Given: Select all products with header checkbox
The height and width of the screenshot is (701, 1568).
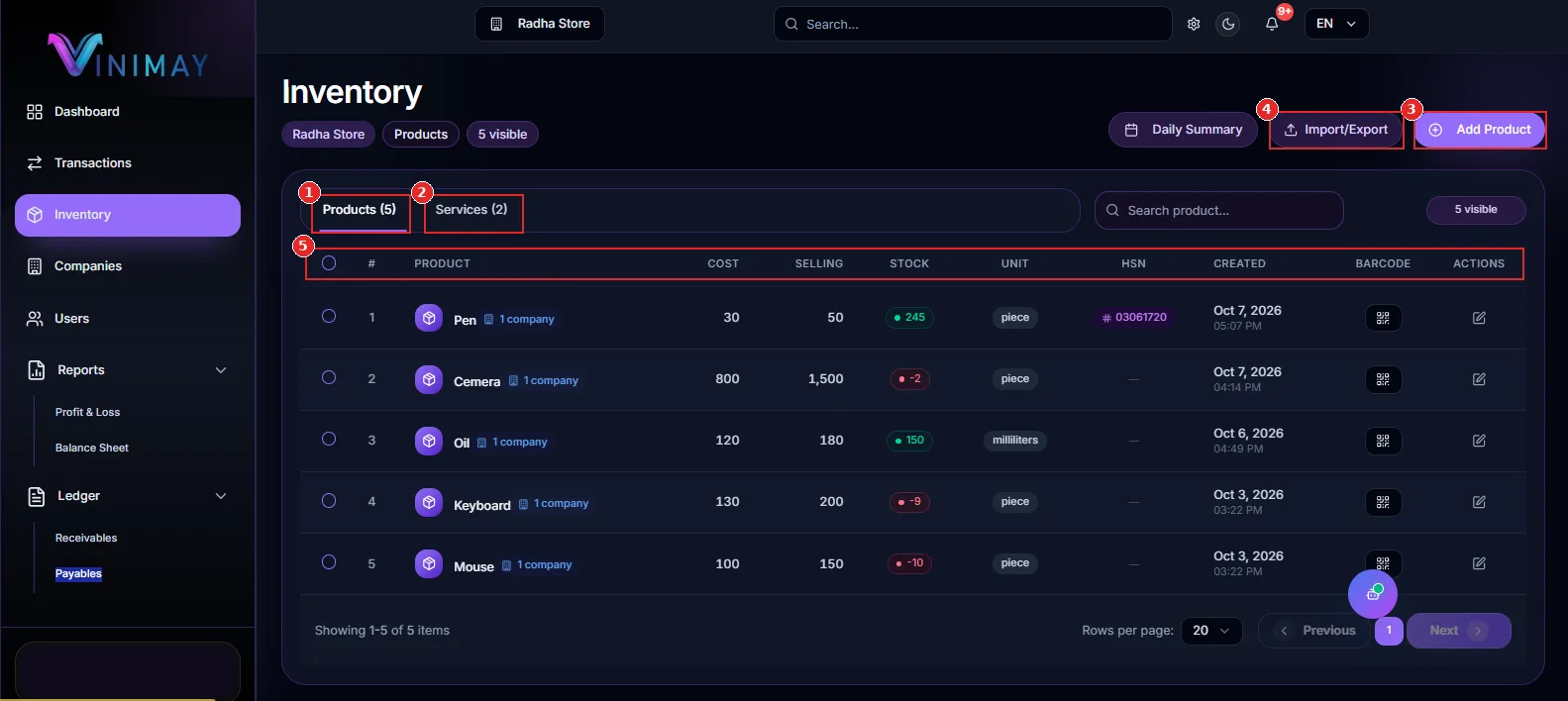Looking at the screenshot, I should (329, 263).
